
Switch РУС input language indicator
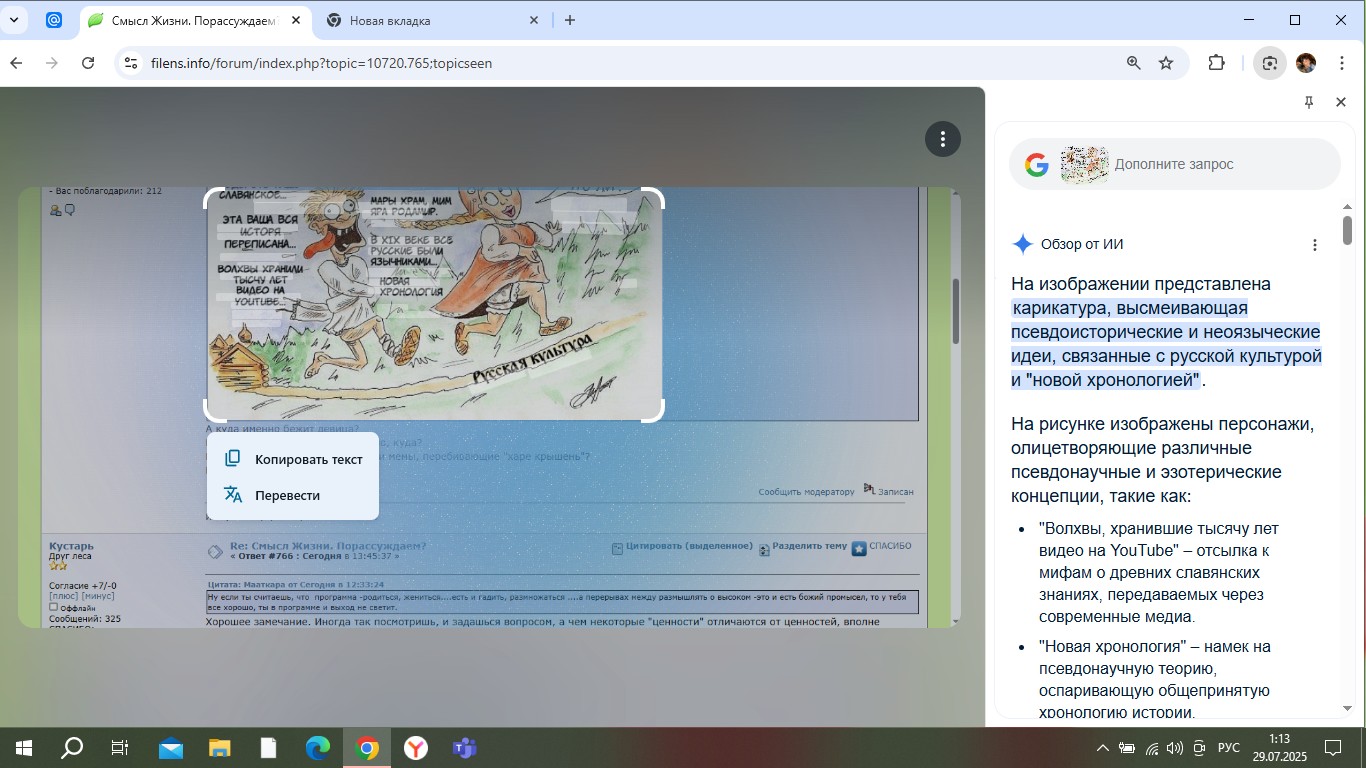click(1229, 748)
